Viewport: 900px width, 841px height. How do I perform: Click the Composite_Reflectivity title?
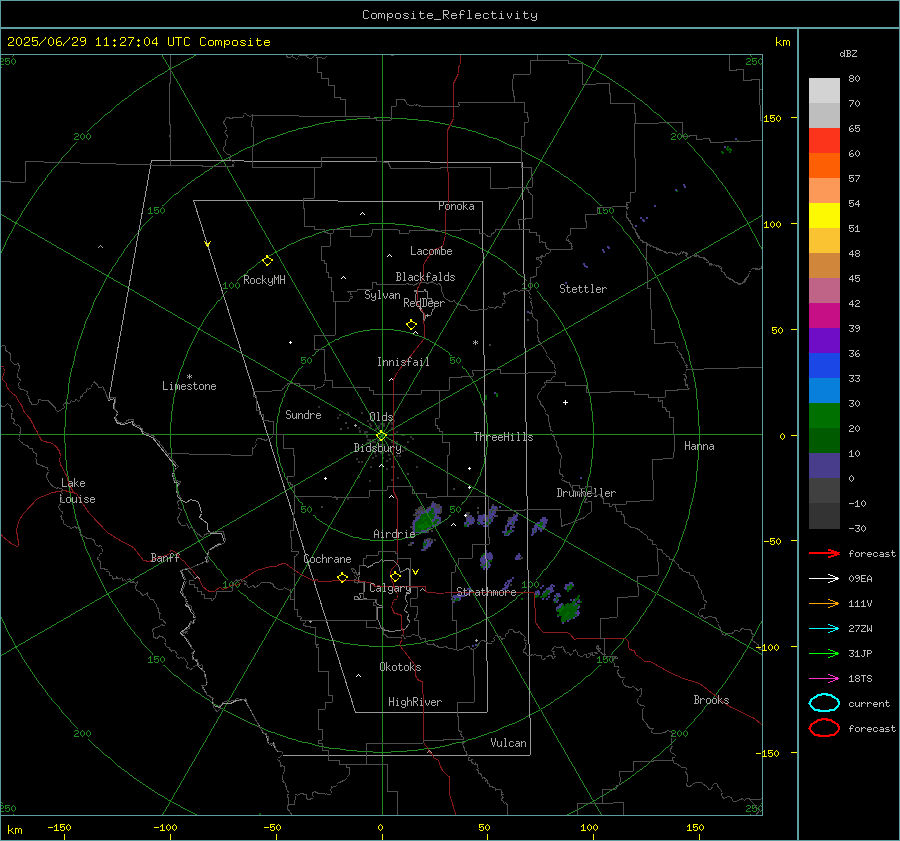(450, 15)
